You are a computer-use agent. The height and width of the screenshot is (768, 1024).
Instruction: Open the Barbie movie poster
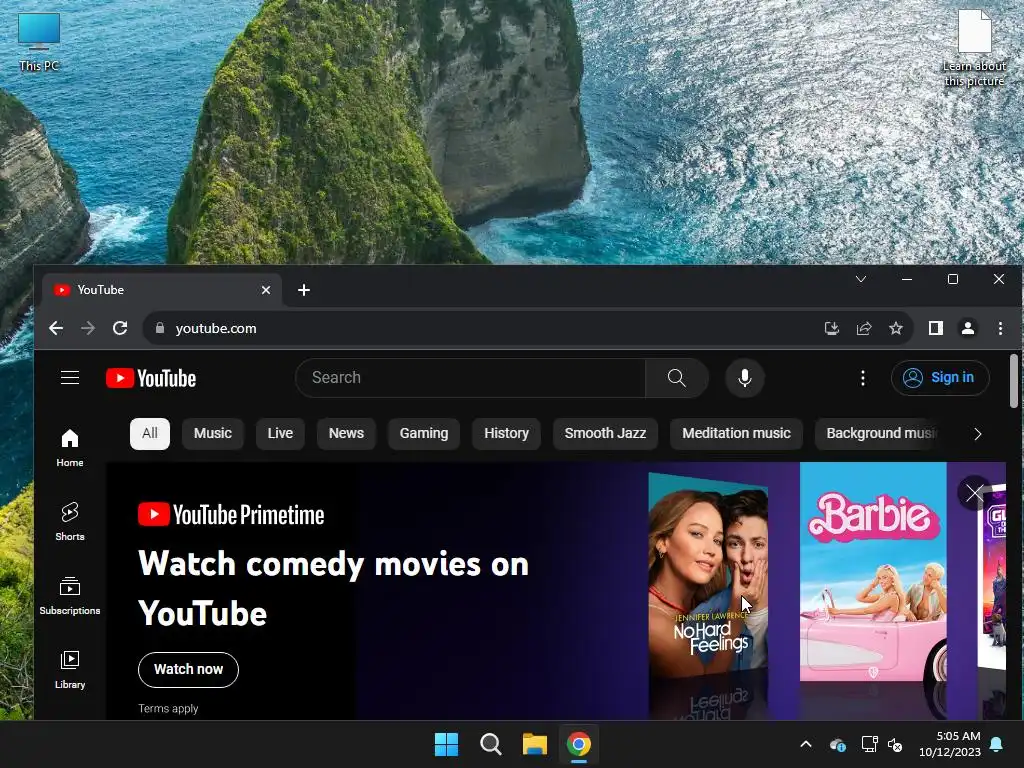point(873,572)
